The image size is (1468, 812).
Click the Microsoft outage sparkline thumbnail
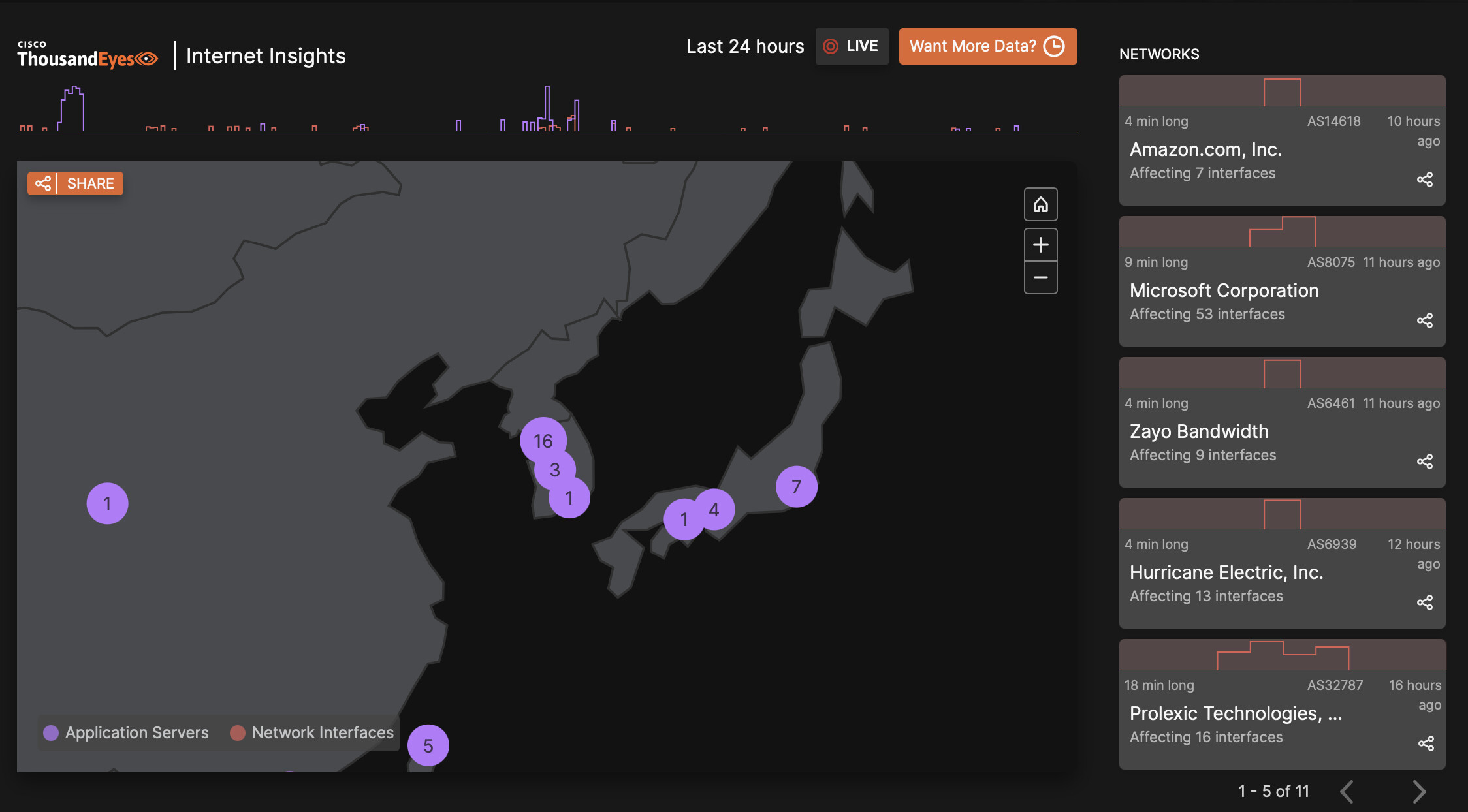(x=1282, y=232)
